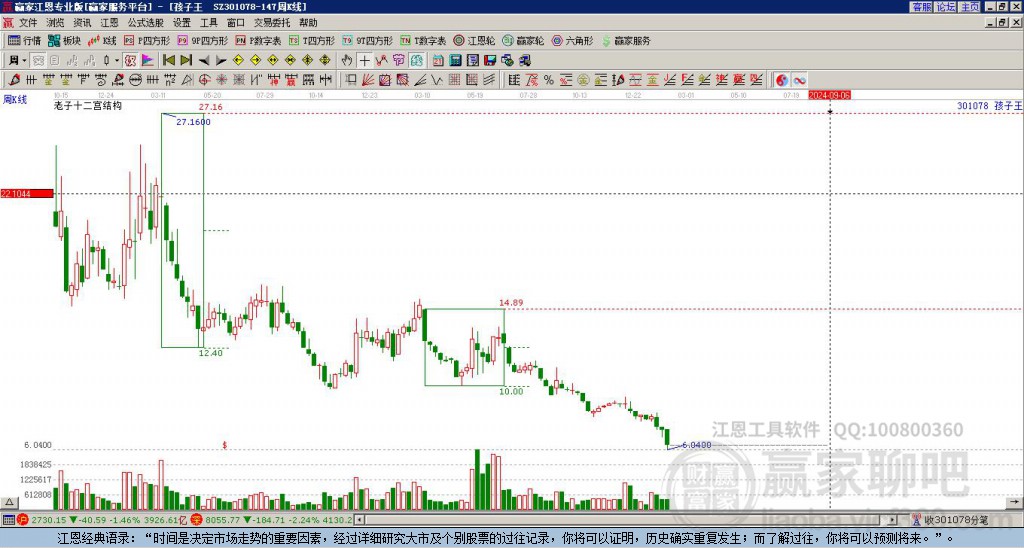Screen dimensions: 1024x548
Task: Open the candlestick style dropdown arrow
Action: click(x=116, y=61)
